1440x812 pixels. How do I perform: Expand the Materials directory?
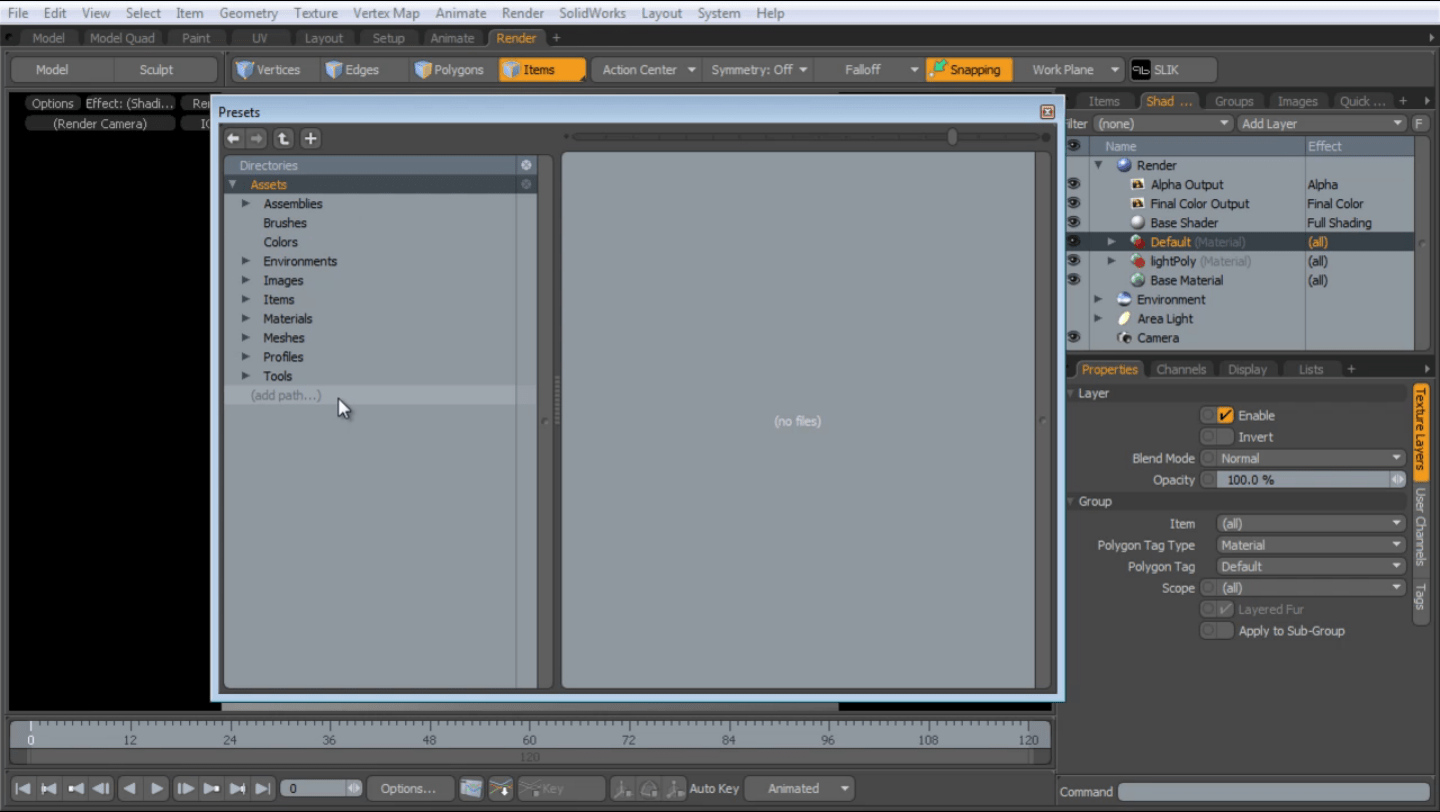pos(246,319)
